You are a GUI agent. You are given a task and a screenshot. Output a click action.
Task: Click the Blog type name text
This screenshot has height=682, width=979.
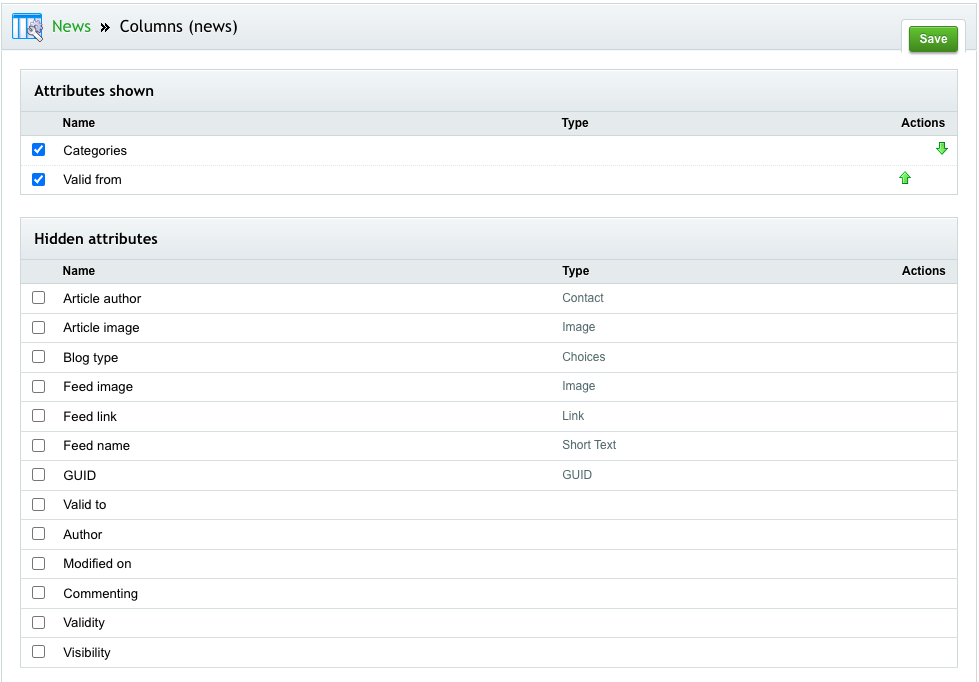91,358
